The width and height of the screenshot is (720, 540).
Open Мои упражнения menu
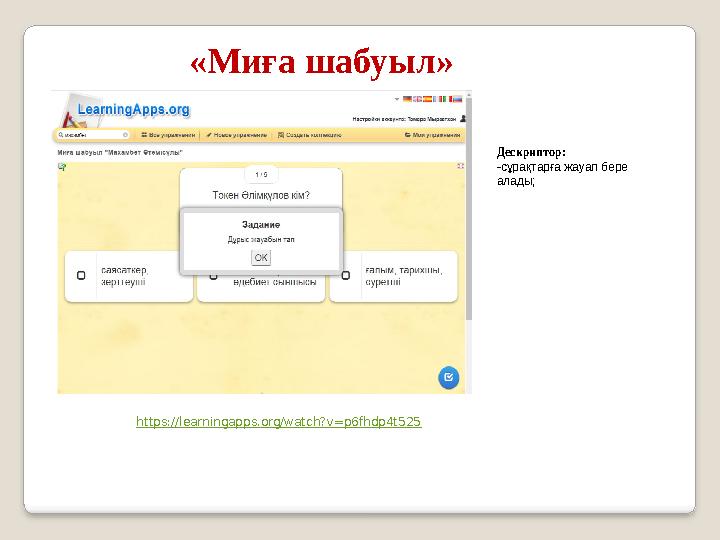point(433,135)
